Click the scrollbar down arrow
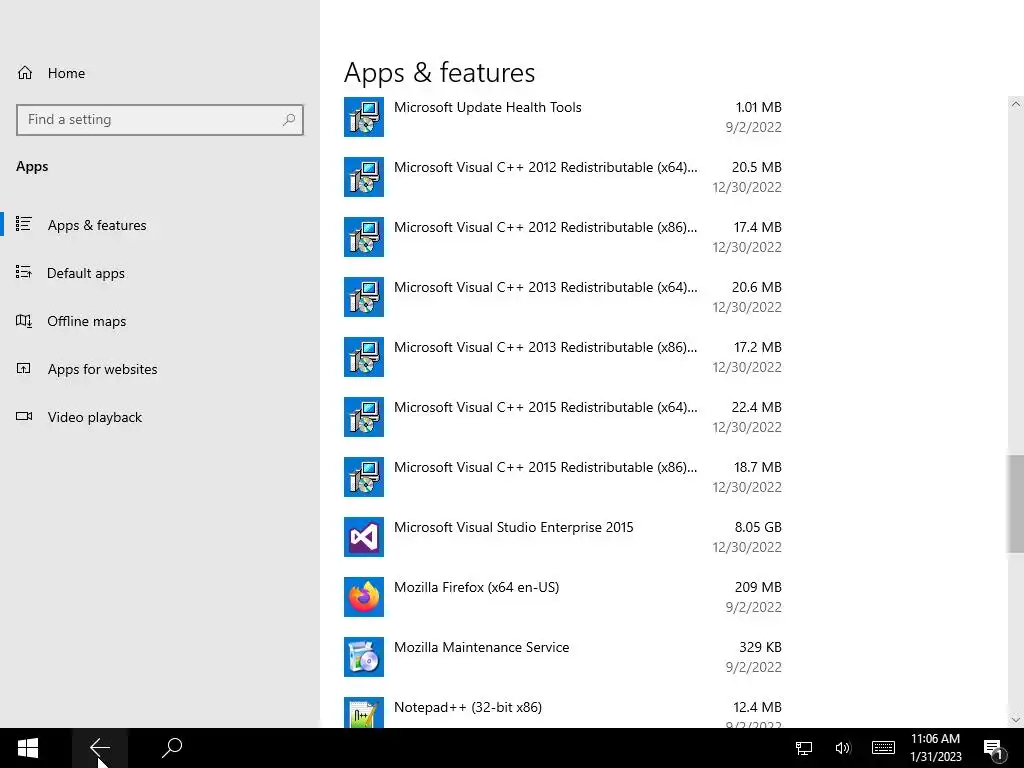 [1016, 720]
